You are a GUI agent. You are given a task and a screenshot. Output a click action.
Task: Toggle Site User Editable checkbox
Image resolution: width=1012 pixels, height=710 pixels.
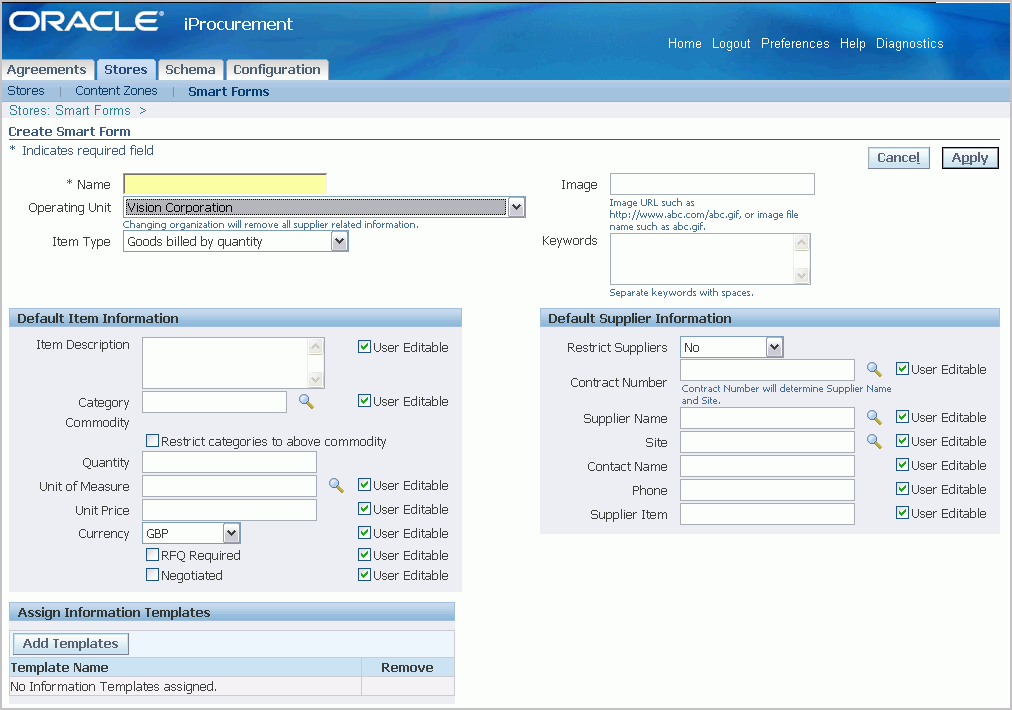(902, 441)
